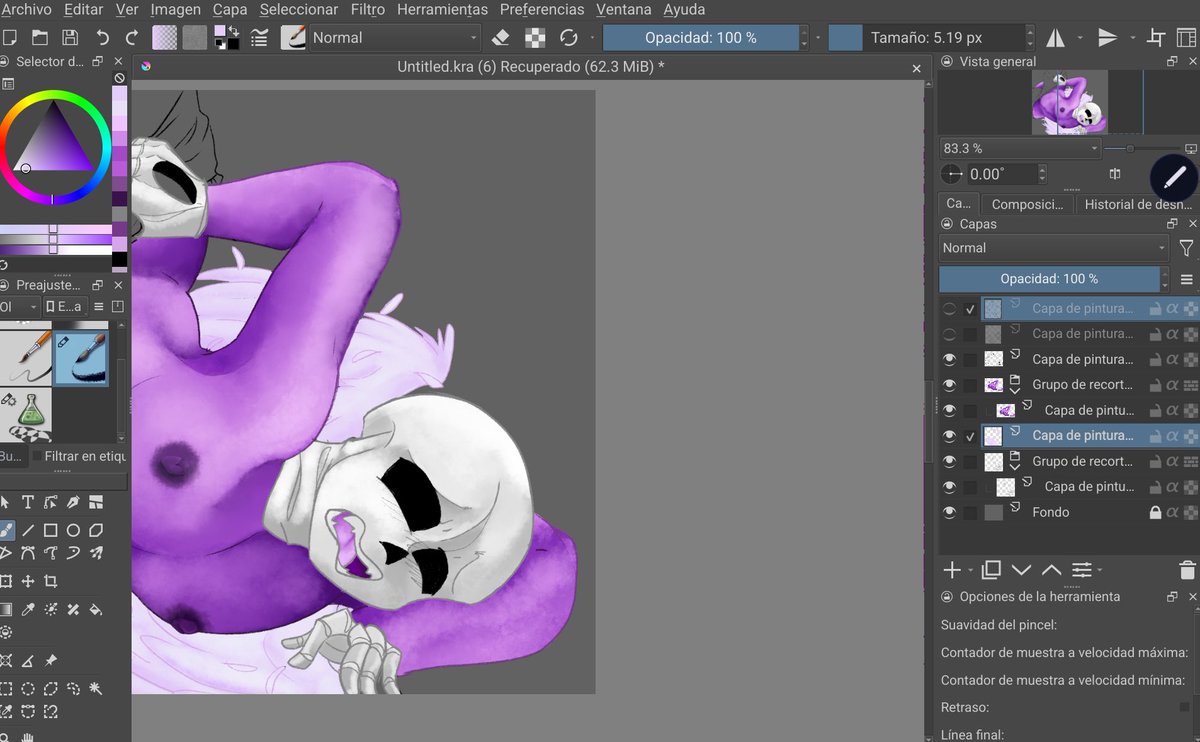
Task: Save the document icon
Action: click(70, 38)
